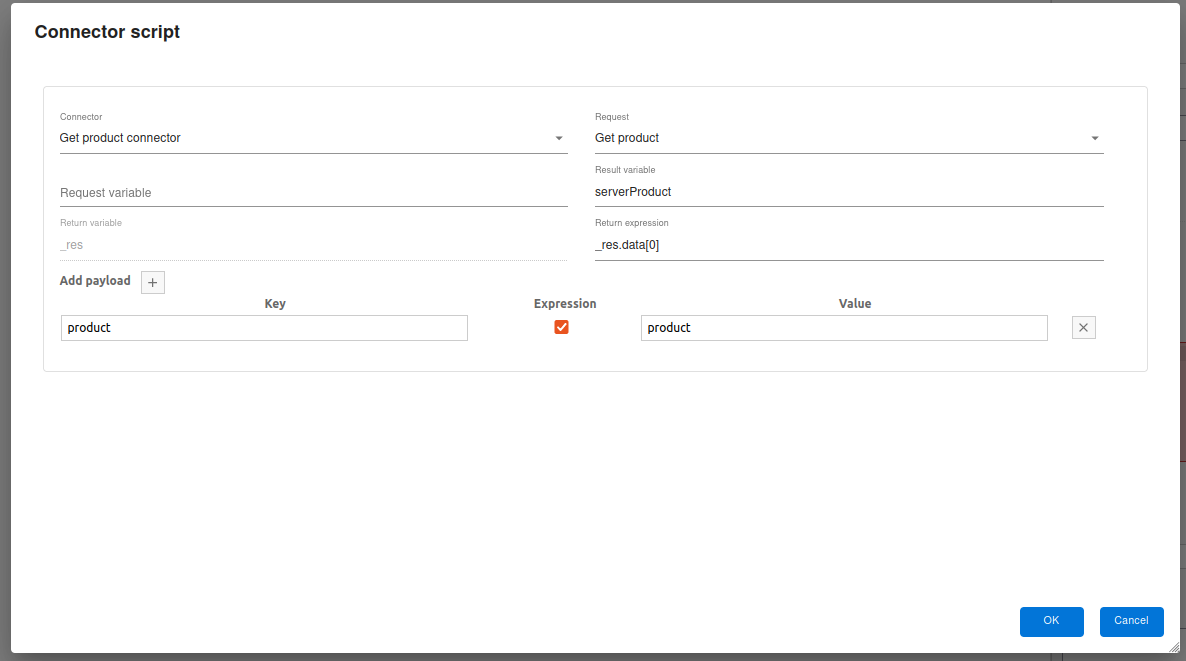
Task: Cancel the Connector script dialog
Action: 1131,621
